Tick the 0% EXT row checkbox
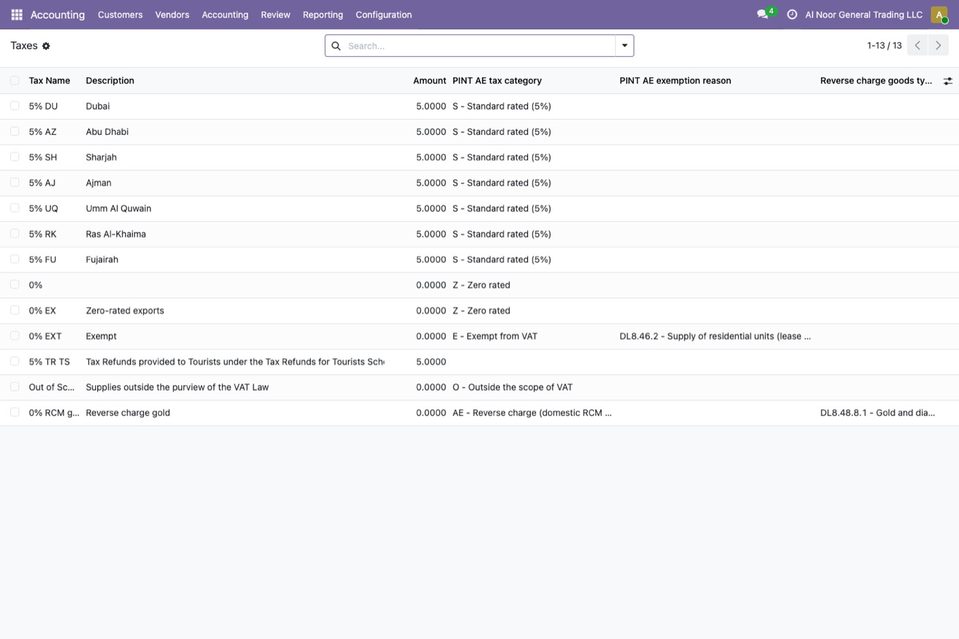Image resolution: width=959 pixels, height=639 pixels. [x=15, y=336]
